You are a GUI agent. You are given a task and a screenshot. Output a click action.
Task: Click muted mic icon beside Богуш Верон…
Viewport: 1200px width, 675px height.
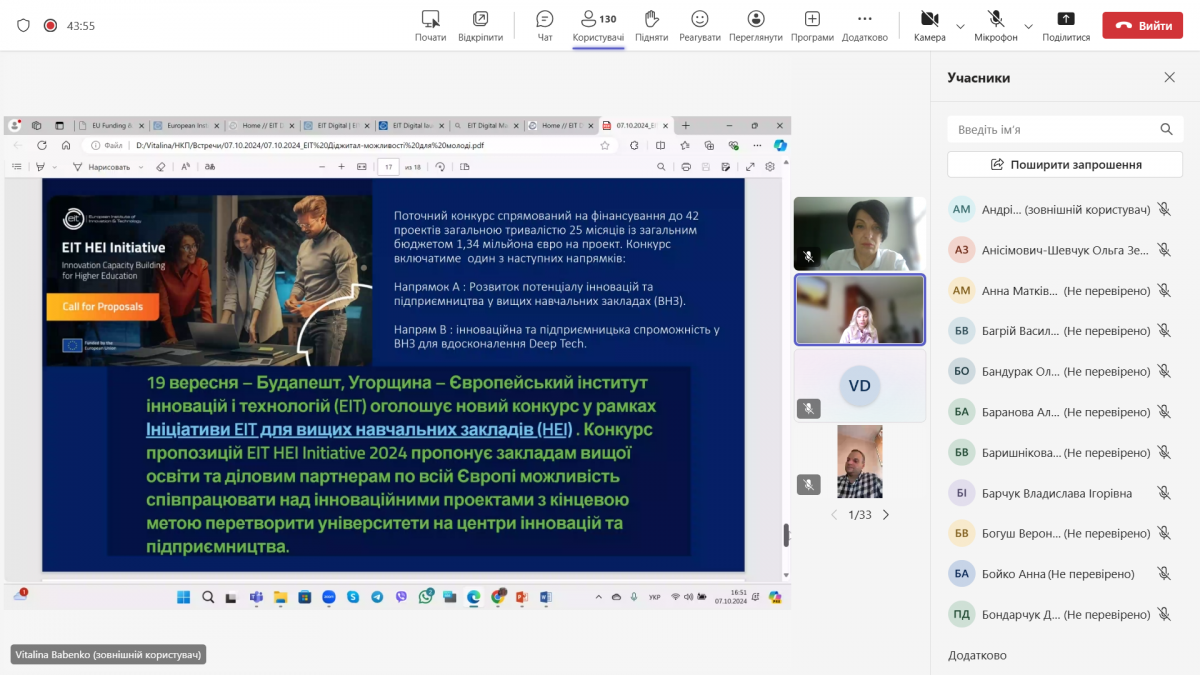1164,533
